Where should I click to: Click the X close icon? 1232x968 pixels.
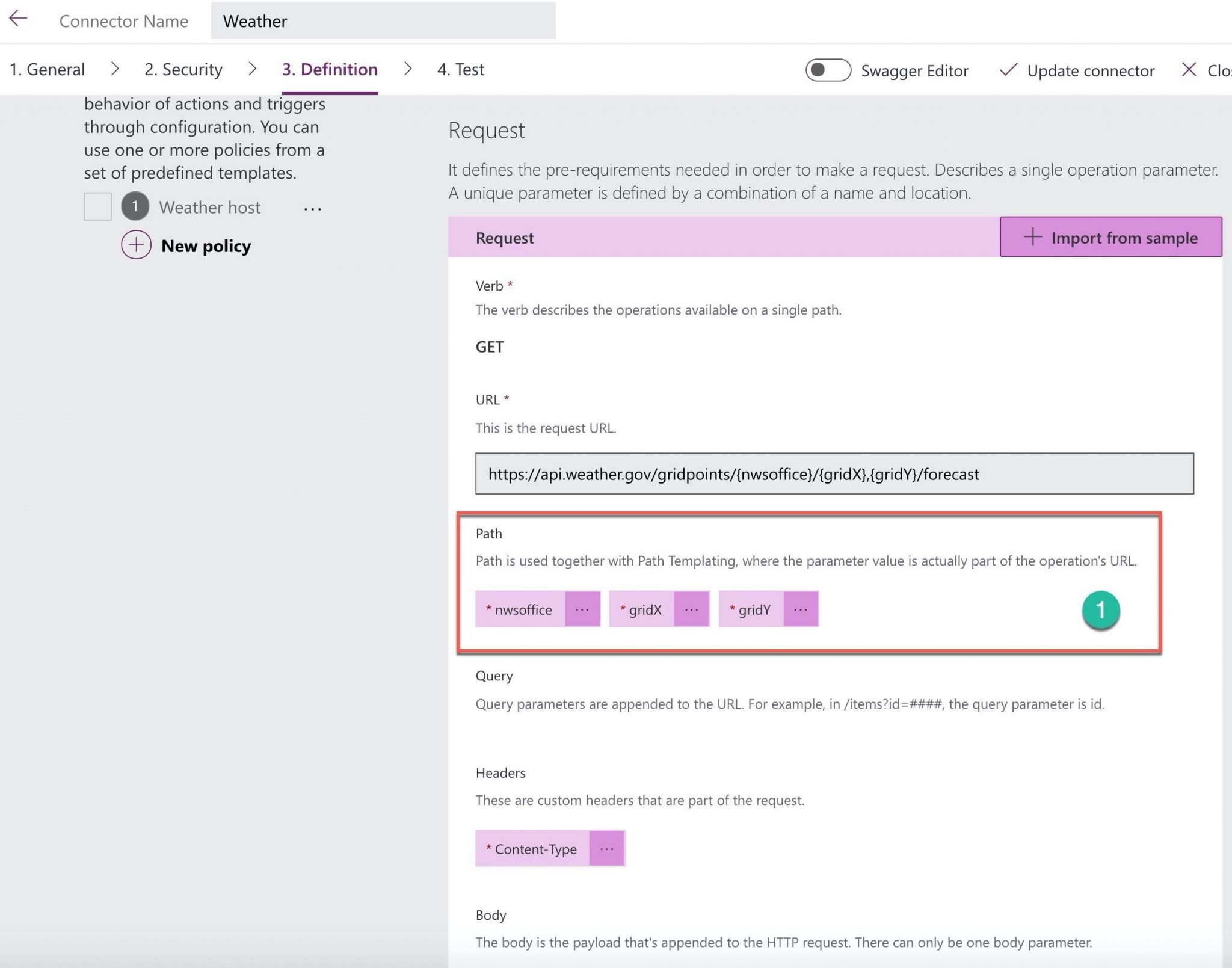point(1189,69)
